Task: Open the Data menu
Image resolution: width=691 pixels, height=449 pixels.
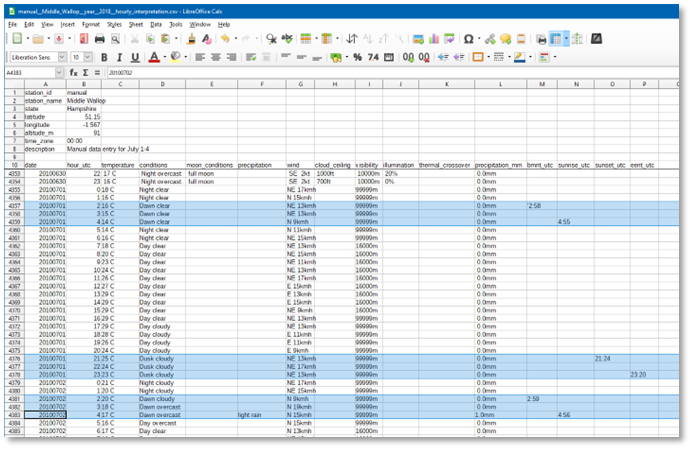Action: pyautogui.click(x=156, y=23)
